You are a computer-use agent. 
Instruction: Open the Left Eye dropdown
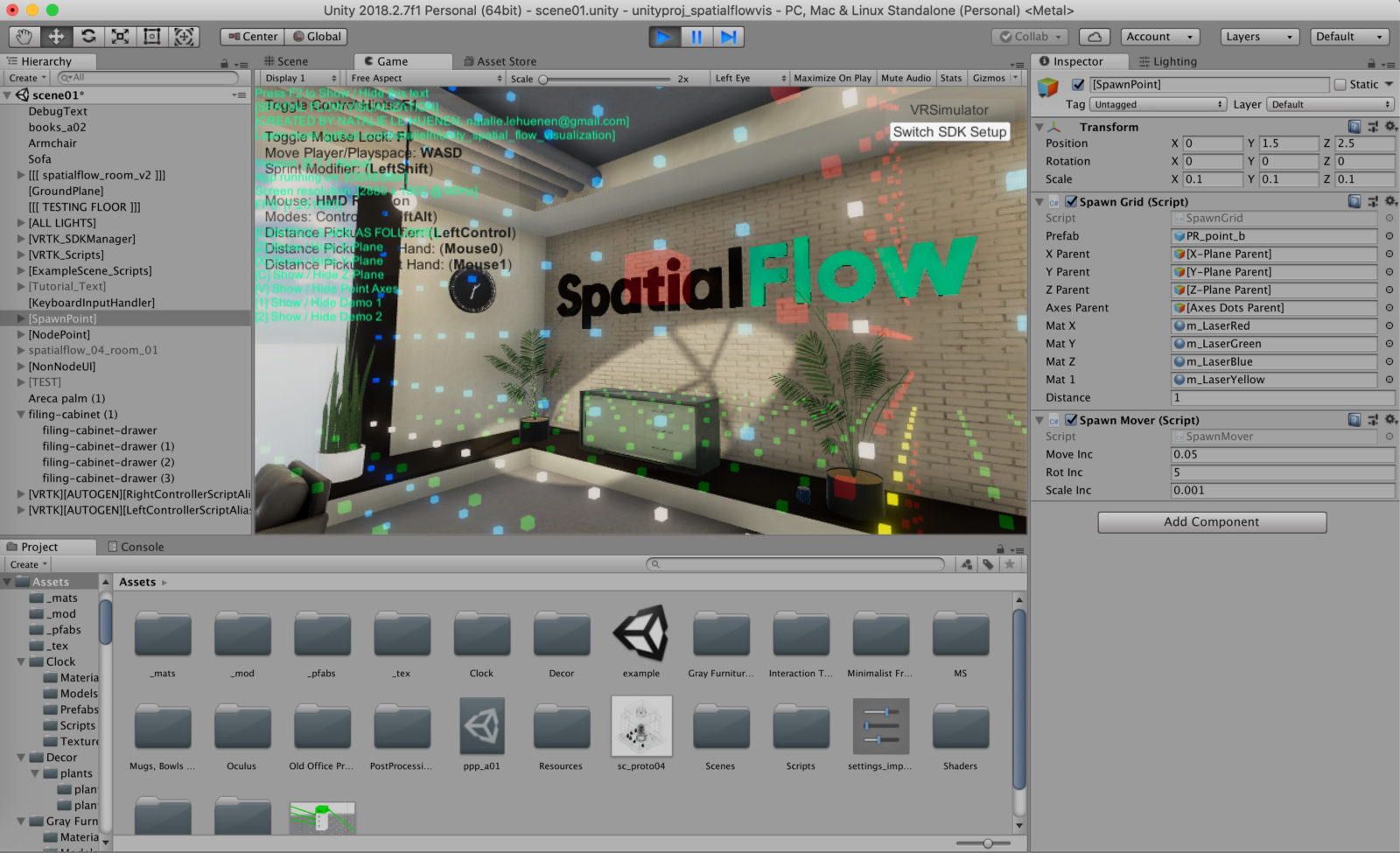750,78
